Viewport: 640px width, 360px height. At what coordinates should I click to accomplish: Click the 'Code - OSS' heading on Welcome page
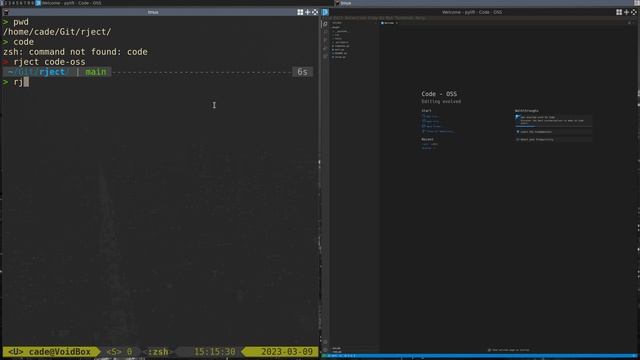coord(439,94)
